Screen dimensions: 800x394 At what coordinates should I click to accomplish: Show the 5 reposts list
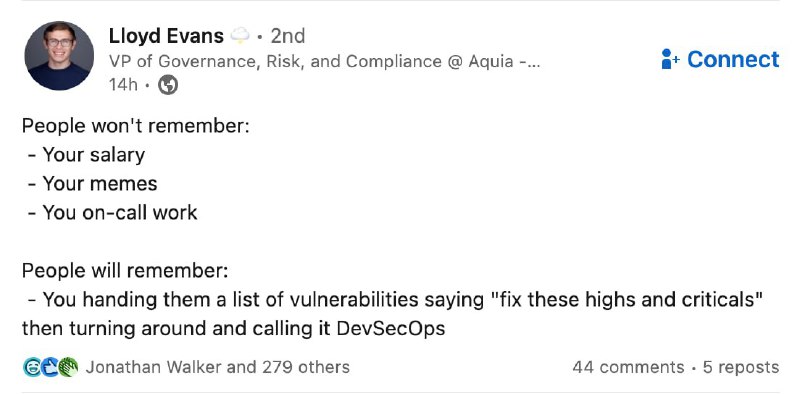pyautogui.click(x=741, y=367)
